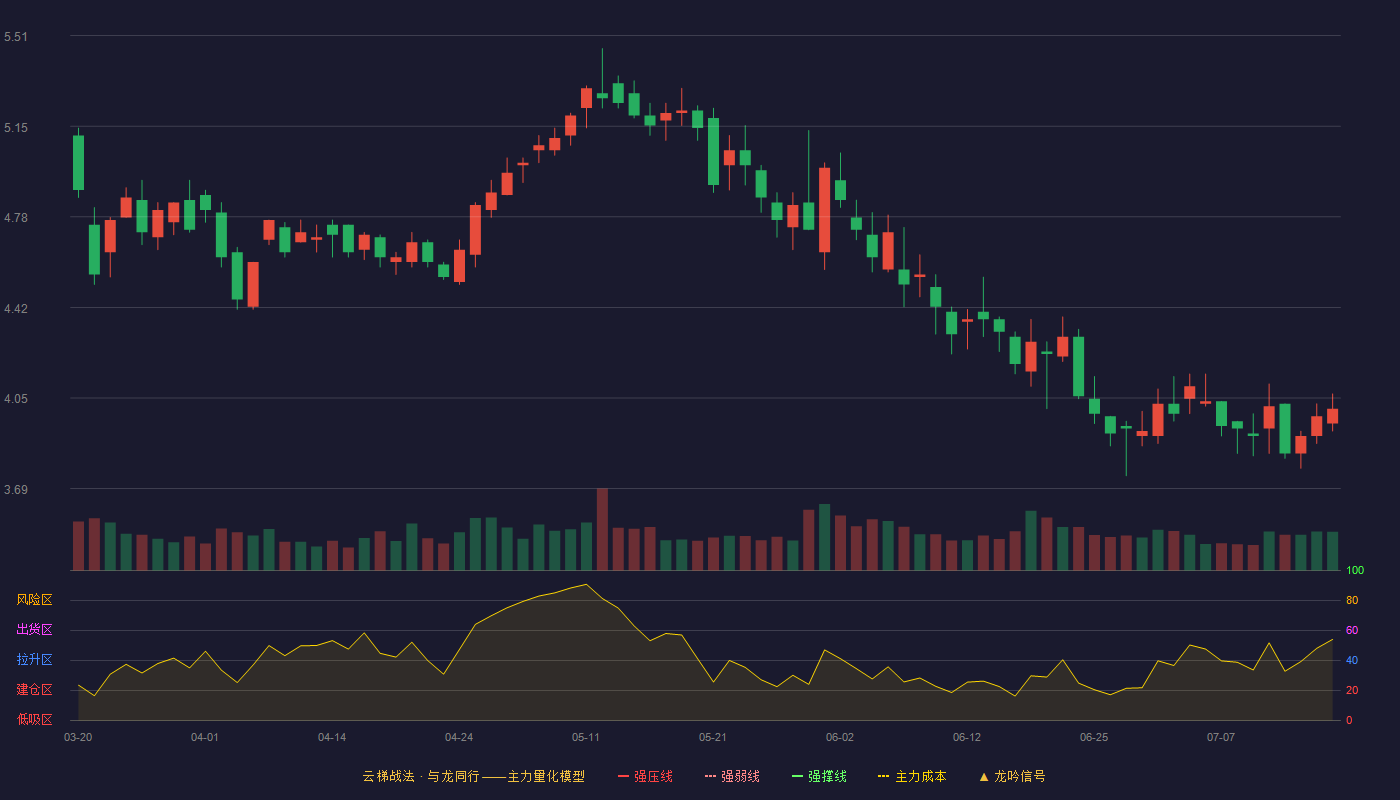This screenshot has height=800, width=1400.
Task: Click the 低吸区 zone label
Action: pyautogui.click(x=34, y=720)
